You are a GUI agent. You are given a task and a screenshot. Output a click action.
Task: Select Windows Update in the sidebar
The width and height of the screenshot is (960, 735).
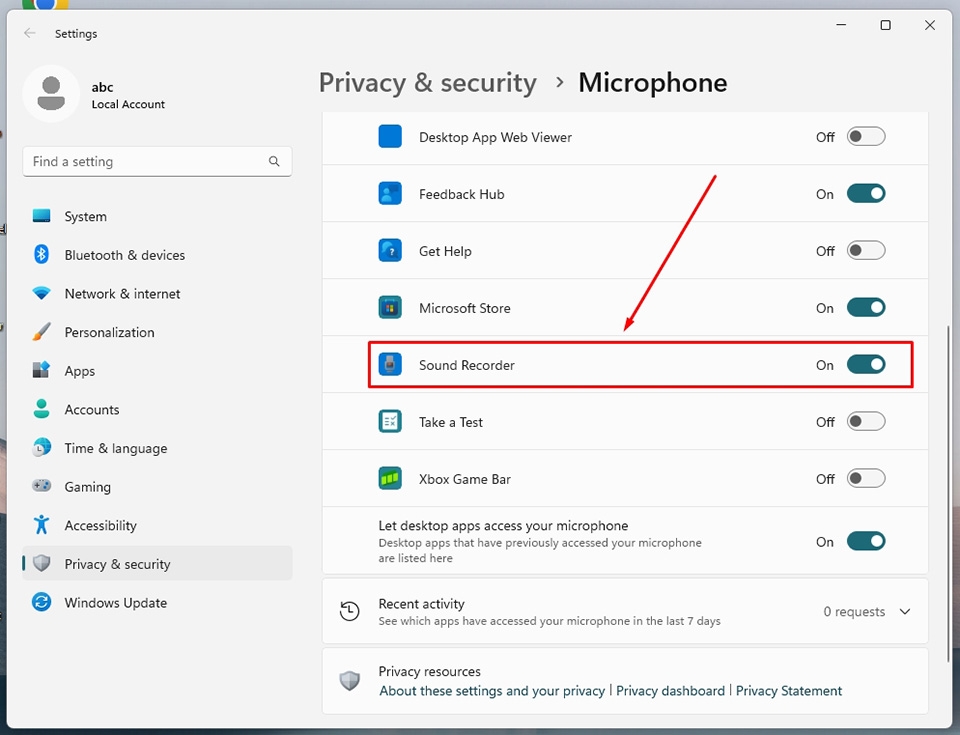click(x=157, y=602)
